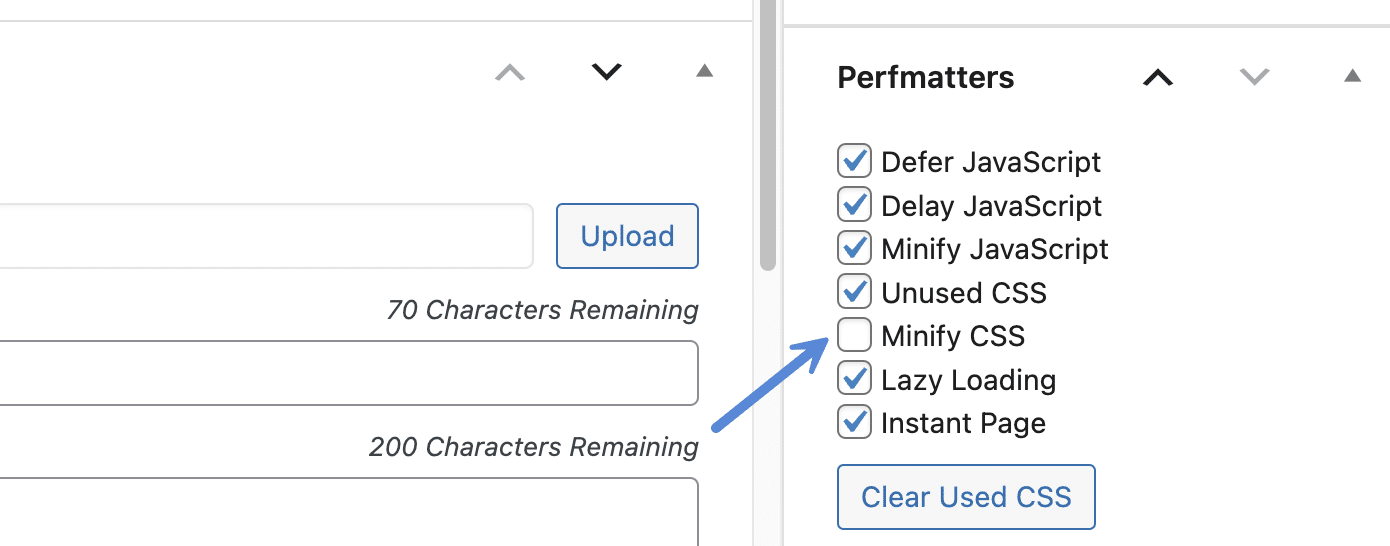Enable the Minify CSS checkbox
1390x546 pixels.
[x=854, y=335]
